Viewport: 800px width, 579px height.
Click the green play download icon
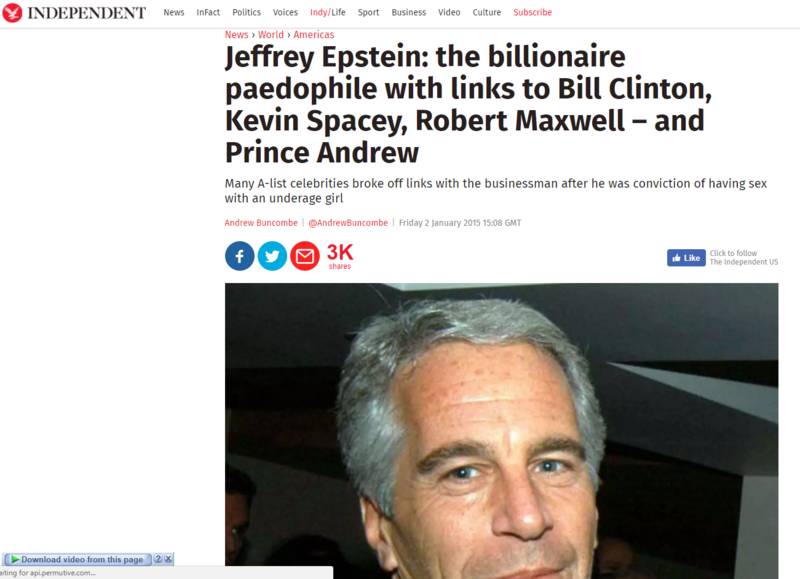[15, 559]
